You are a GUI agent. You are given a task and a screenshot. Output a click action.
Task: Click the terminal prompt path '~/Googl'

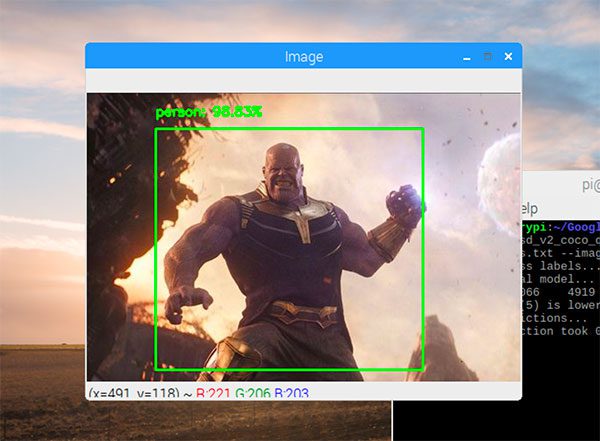coord(577,227)
